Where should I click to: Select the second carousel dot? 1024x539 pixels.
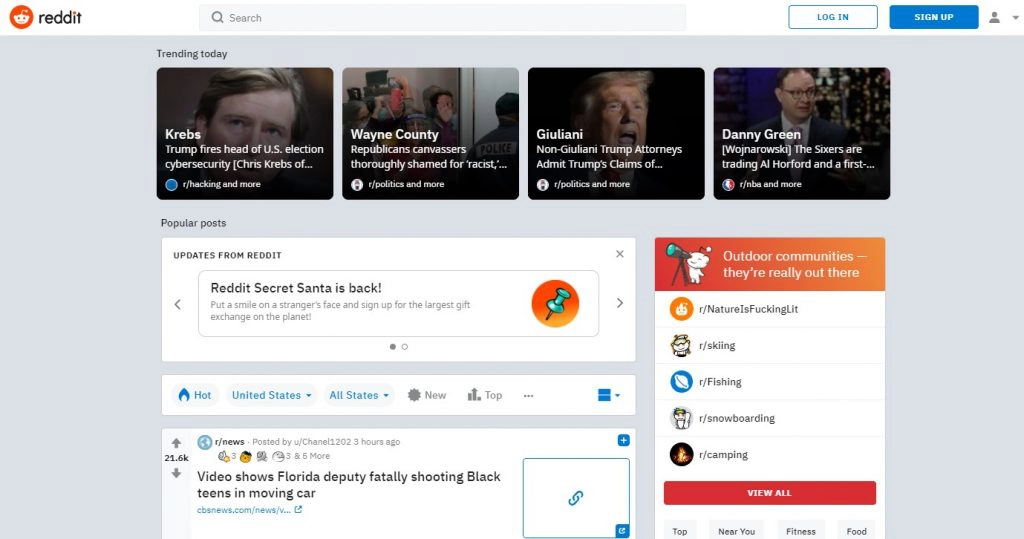point(405,347)
